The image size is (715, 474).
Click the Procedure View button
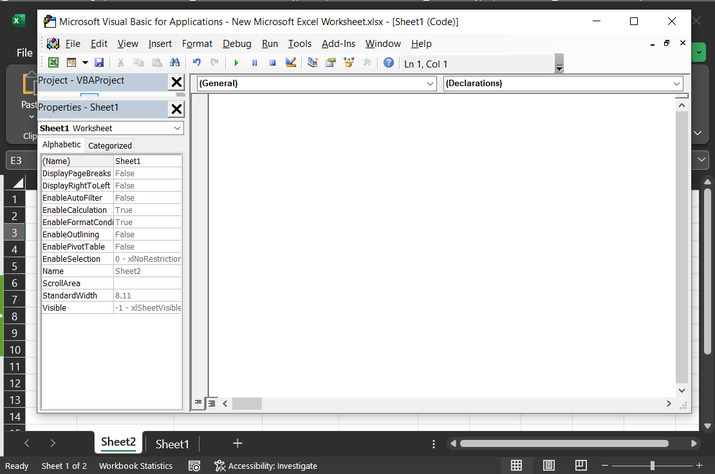[198, 403]
